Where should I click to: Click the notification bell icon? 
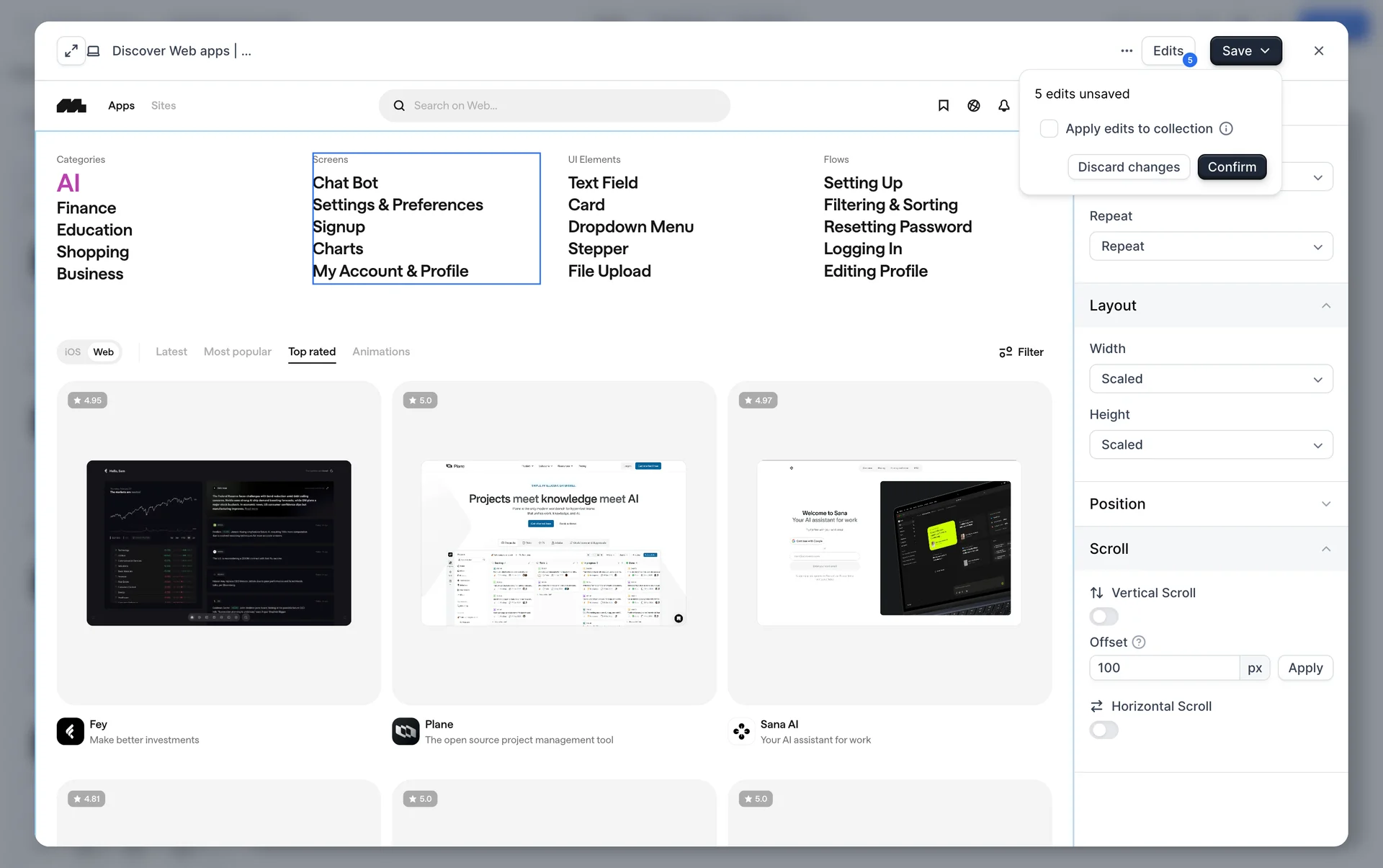[x=1003, y=106]
